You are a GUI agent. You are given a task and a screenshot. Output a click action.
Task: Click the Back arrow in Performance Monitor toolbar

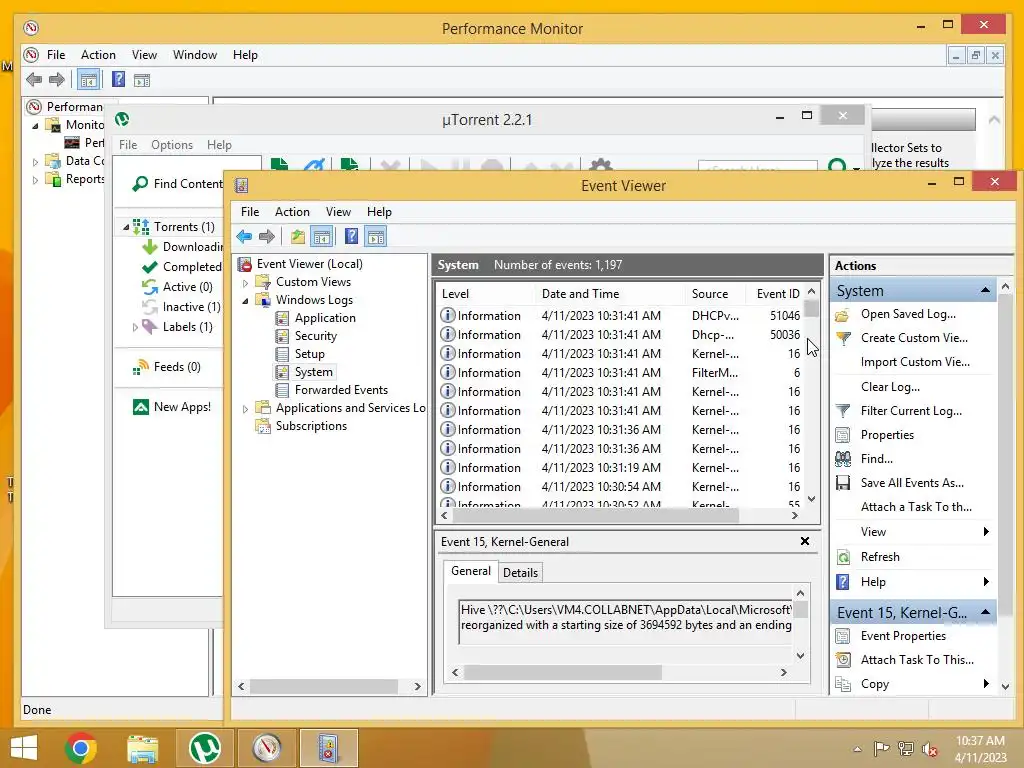(34, 80)
